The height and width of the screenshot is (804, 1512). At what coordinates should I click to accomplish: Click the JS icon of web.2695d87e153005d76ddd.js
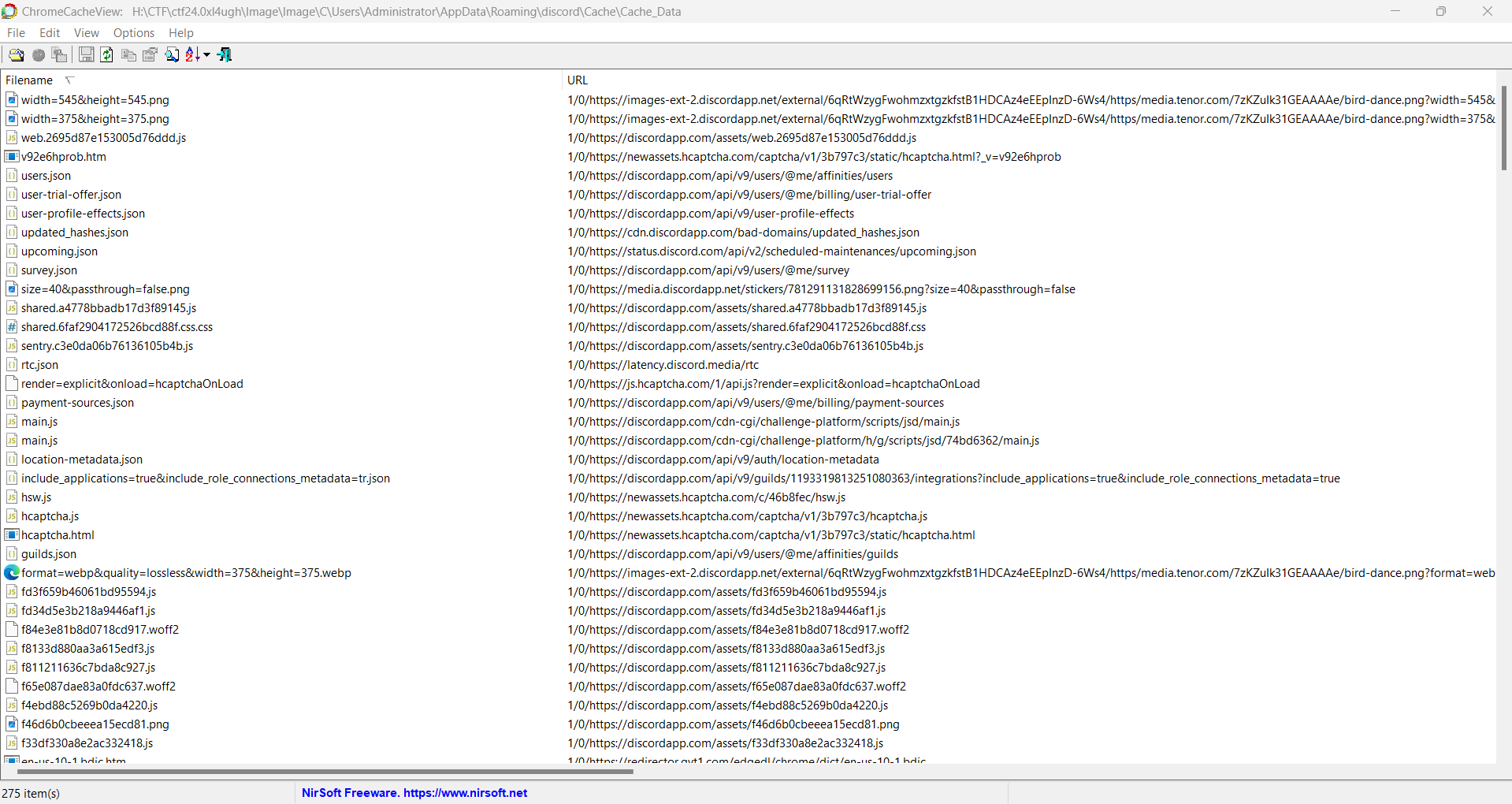(12, 137)
